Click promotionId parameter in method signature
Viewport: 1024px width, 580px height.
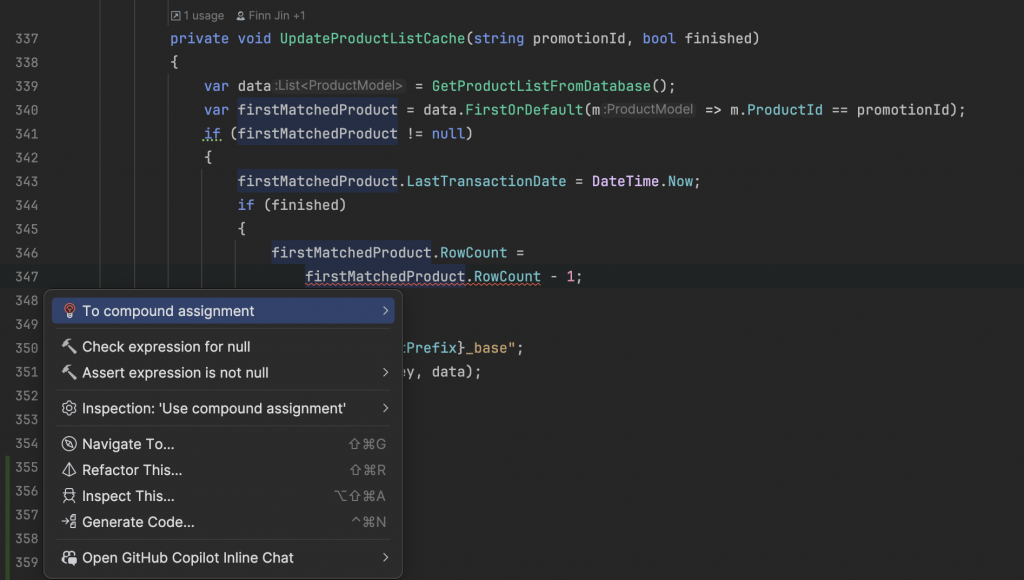coord(579,39)
